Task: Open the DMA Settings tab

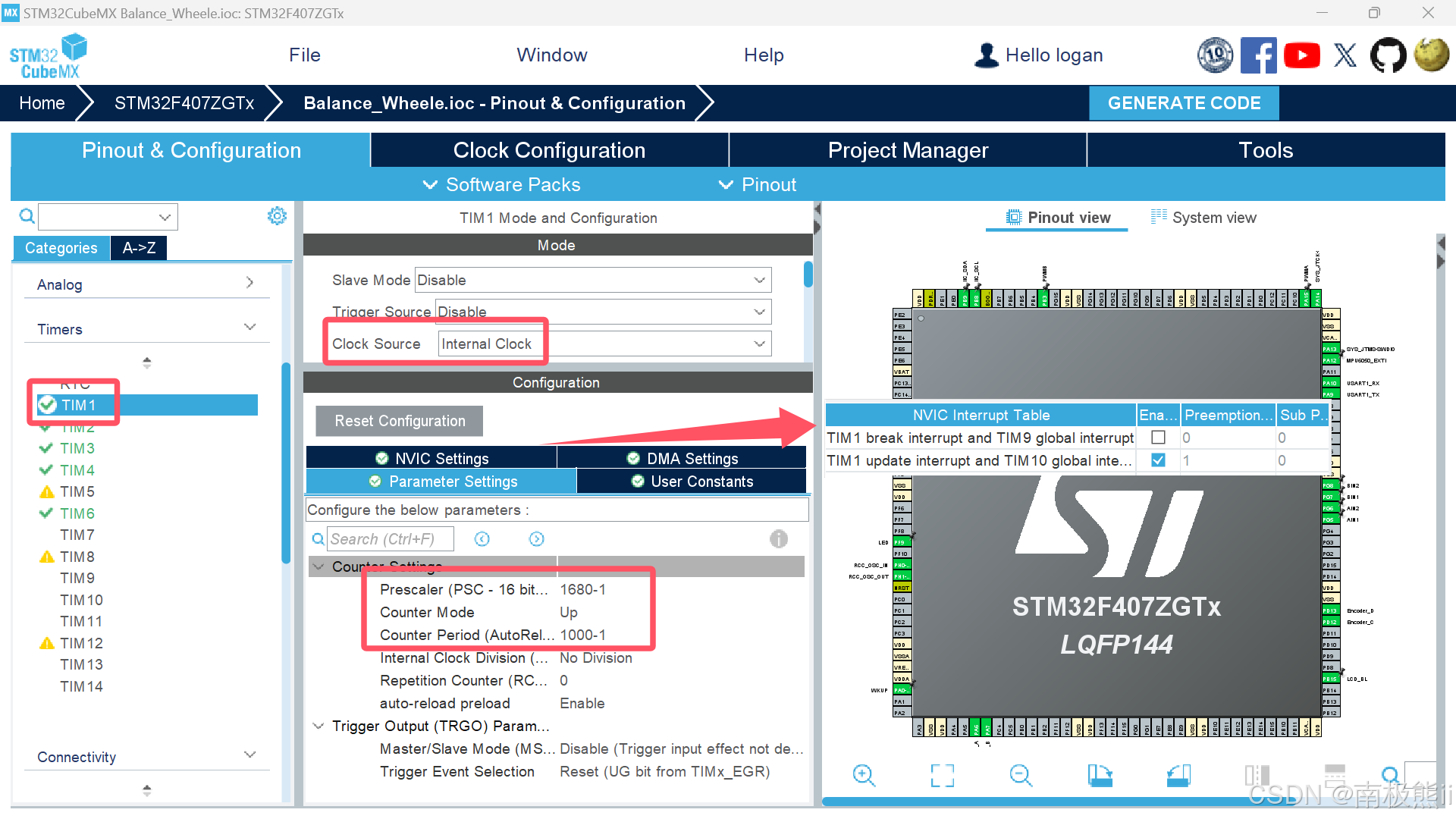Action: click(682, 458)
